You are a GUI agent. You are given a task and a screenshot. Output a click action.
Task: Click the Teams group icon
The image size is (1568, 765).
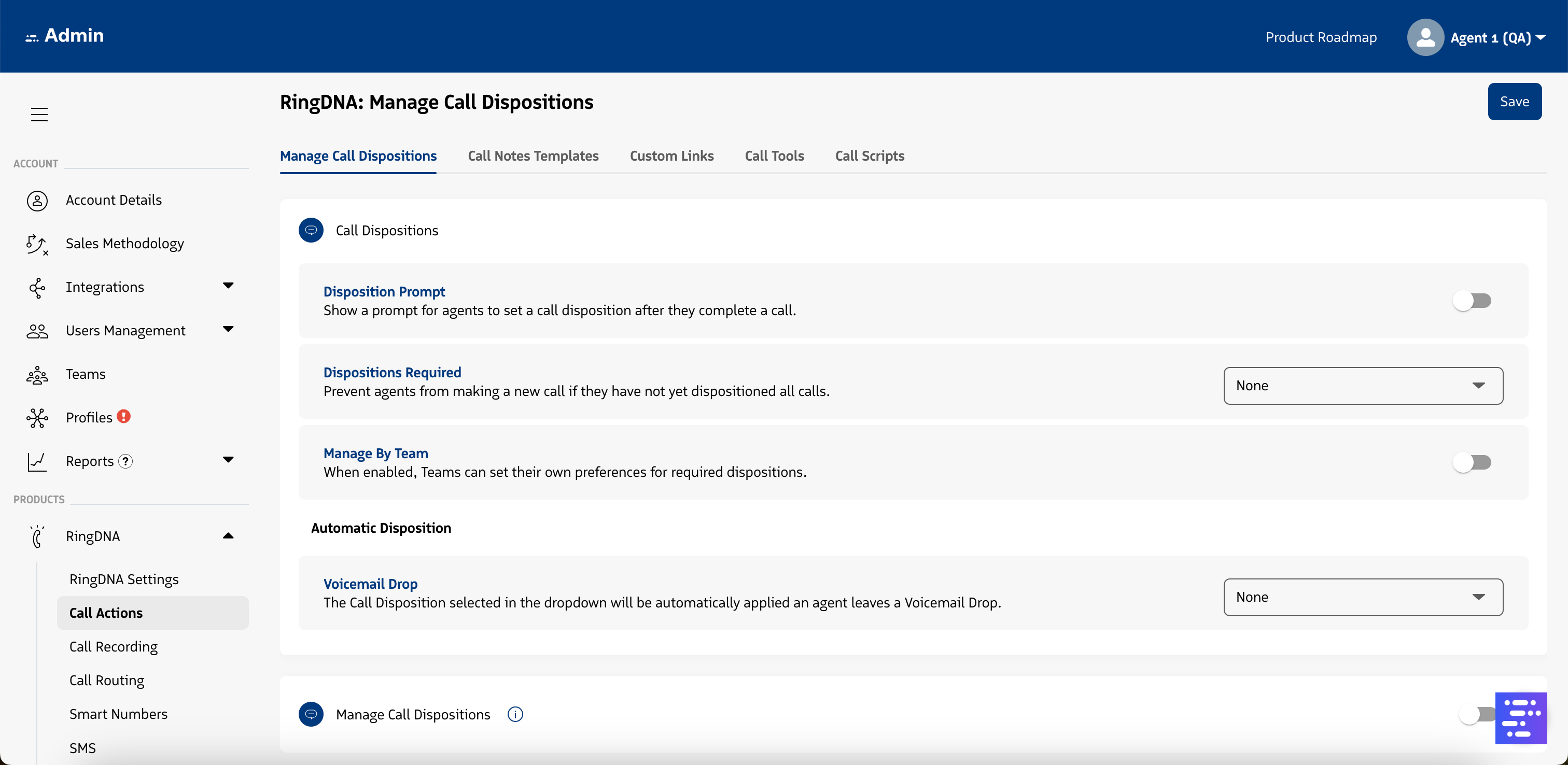[37, 375]
